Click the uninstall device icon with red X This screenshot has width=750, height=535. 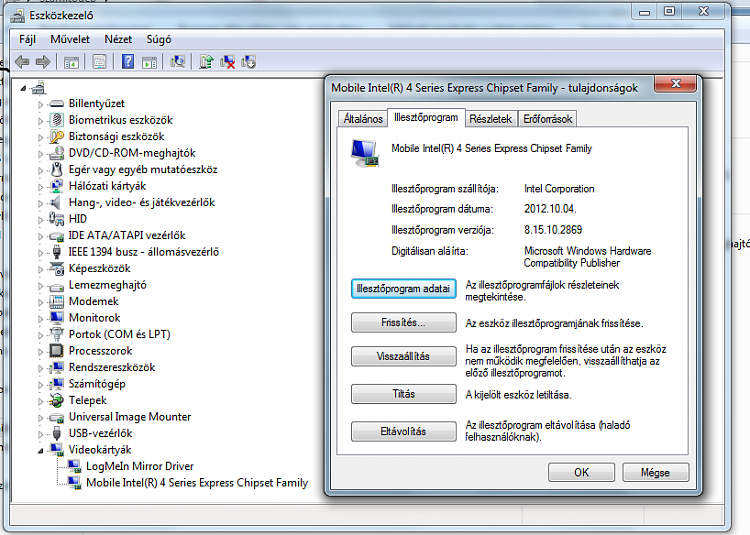[x=227, y=62]
